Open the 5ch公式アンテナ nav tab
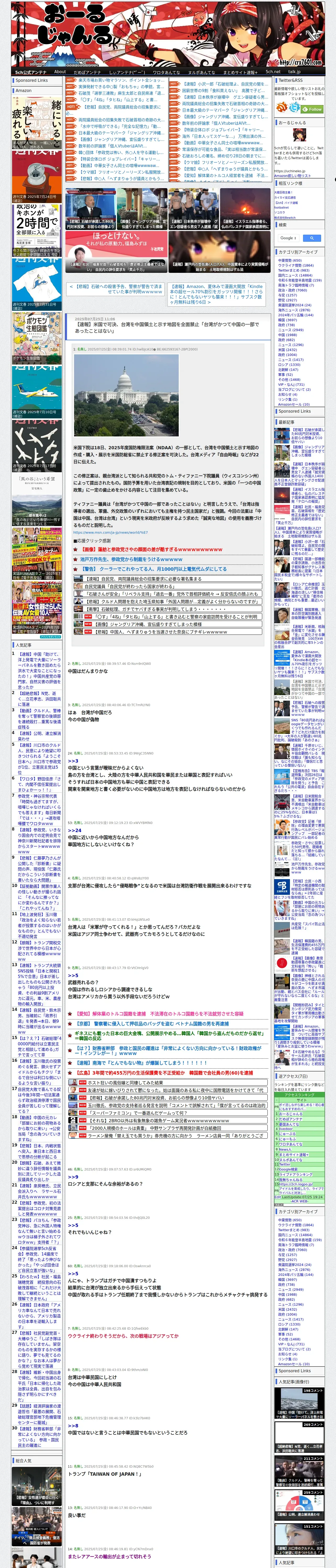The height and width of the screenshot is (1568, 336). tap(31, 72)
